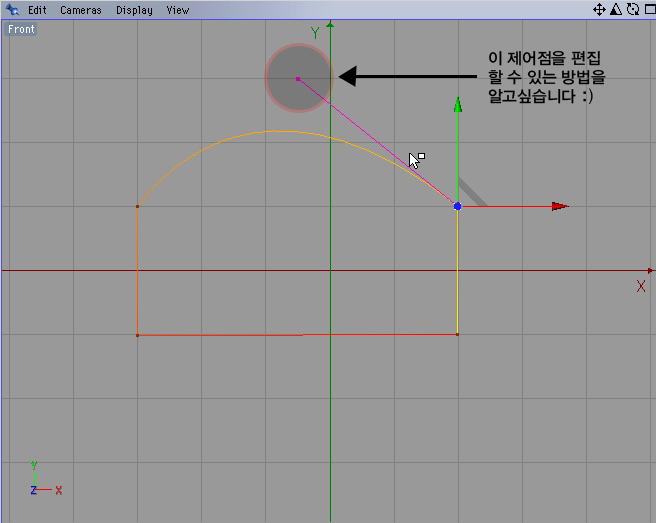
Task: Select the blue selected spline point
Action: pyautogui.click(x=457, y=206)
